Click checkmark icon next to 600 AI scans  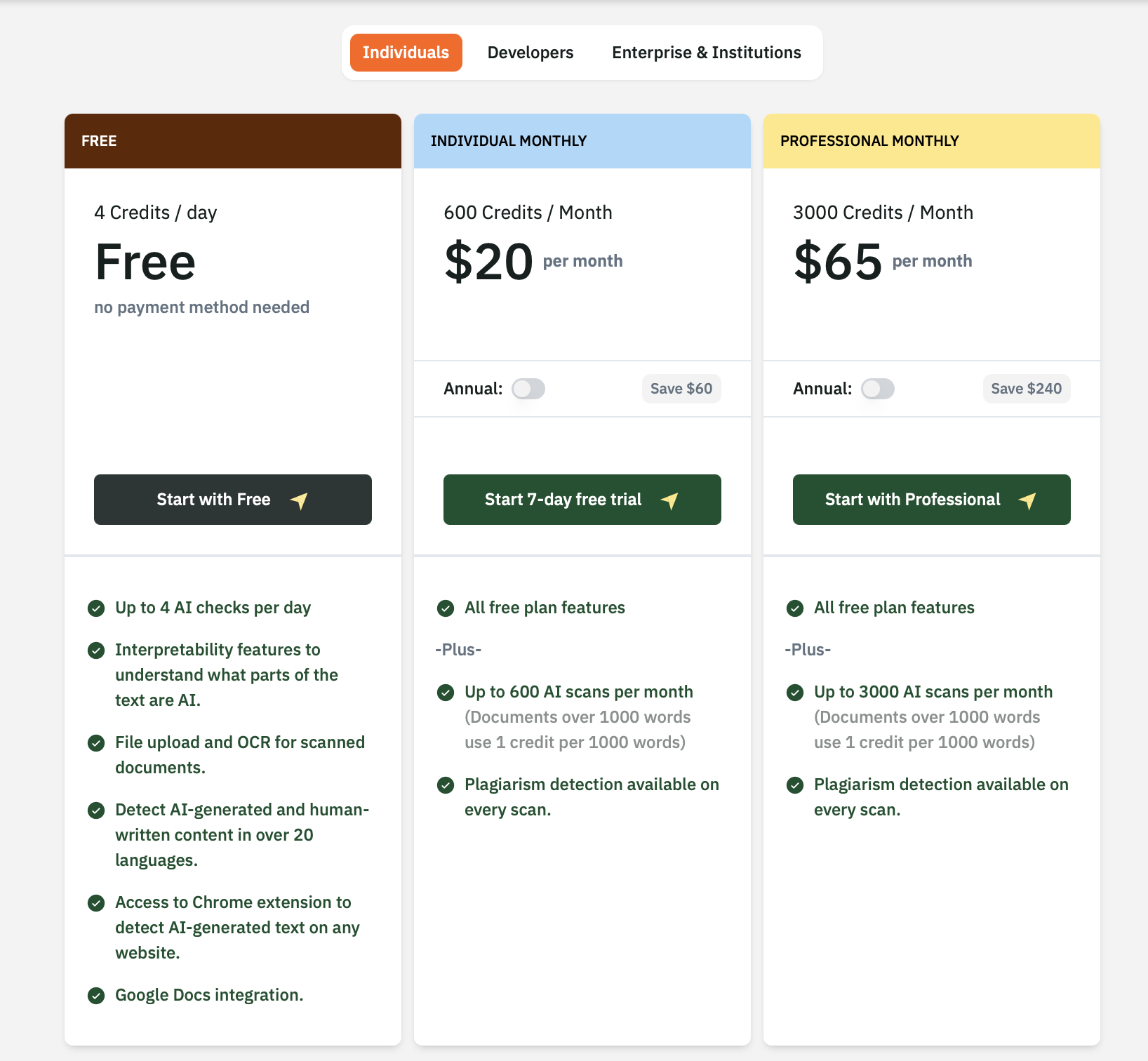[x=446, y=693]
